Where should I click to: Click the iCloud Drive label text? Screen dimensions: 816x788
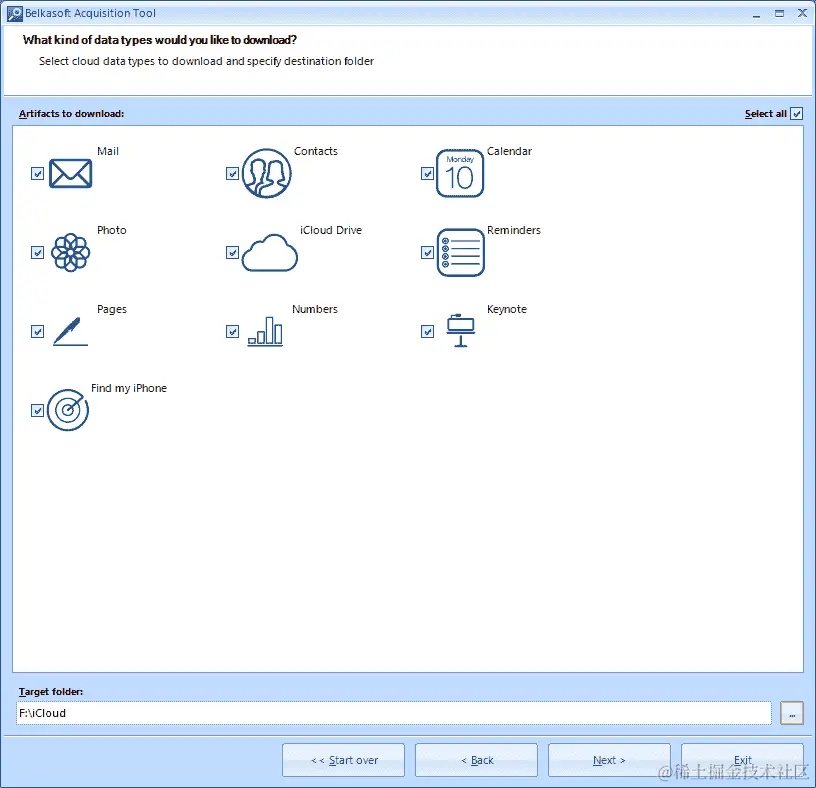(x=331, y=230)
